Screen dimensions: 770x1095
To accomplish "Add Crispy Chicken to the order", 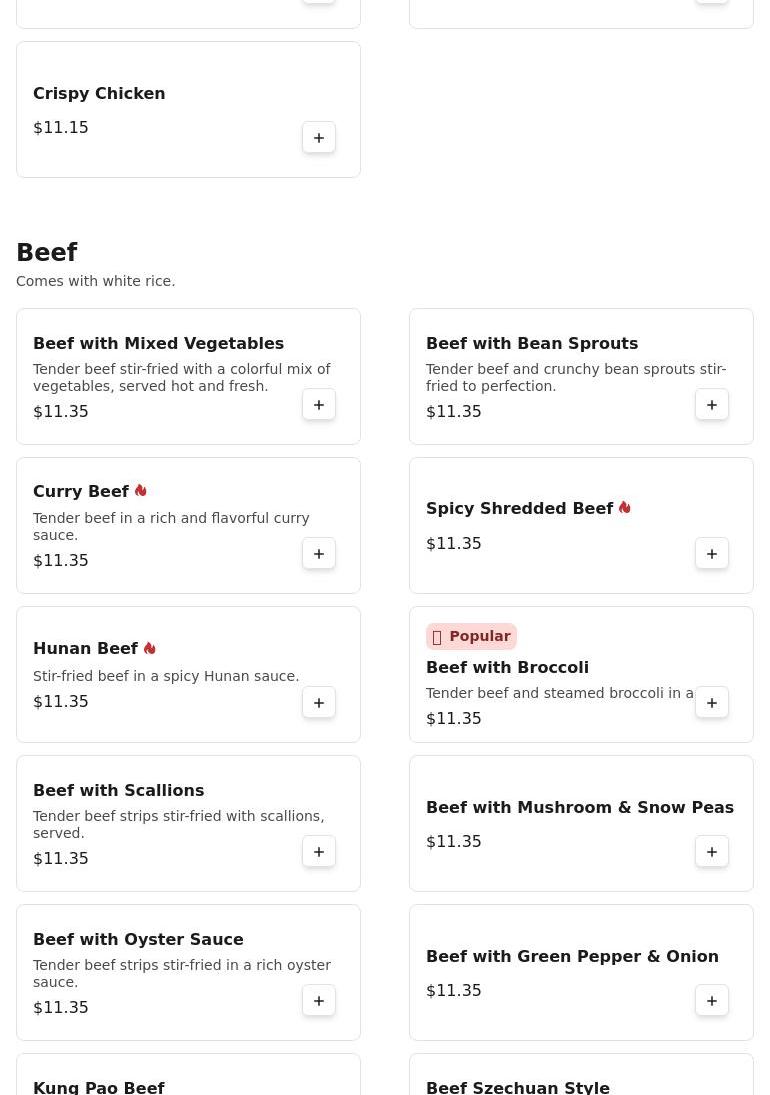I will (x=319, y=138).
